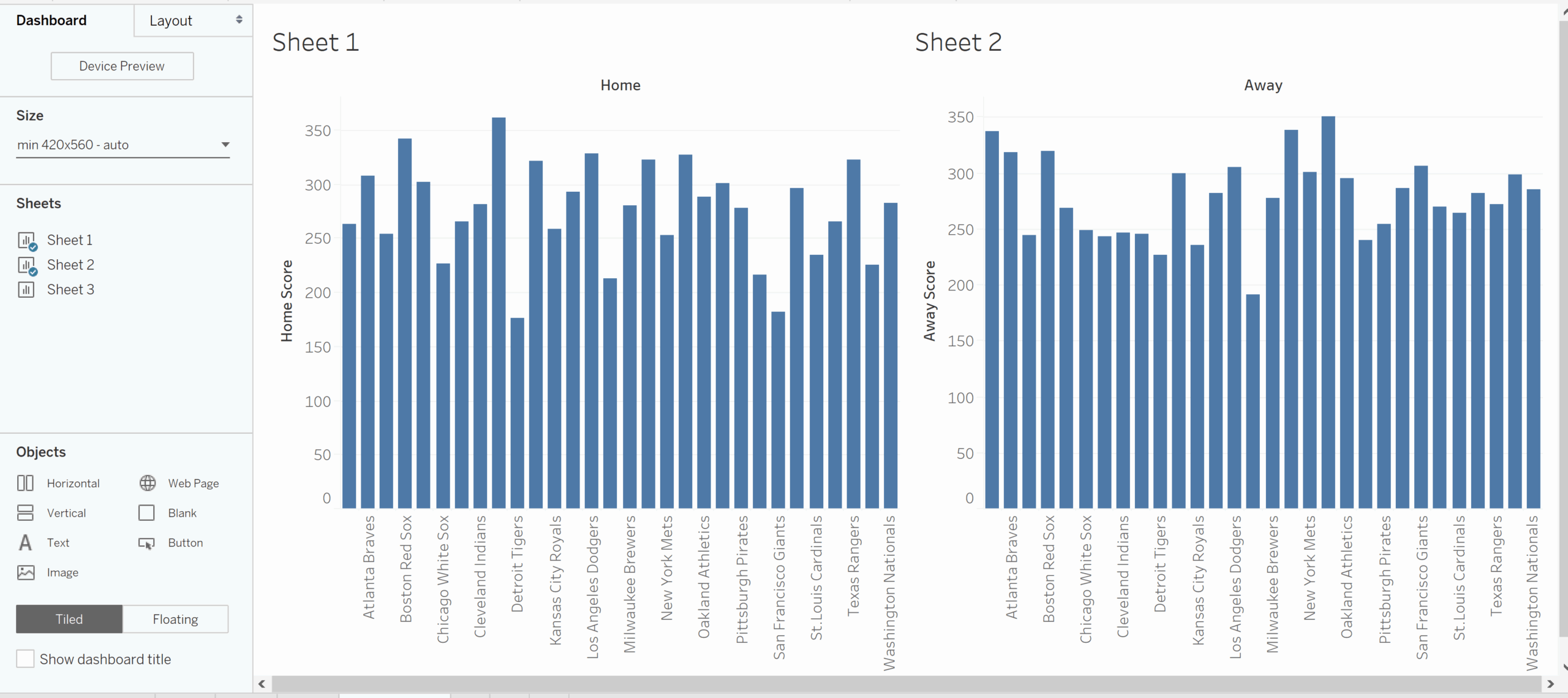Viewport: 1568px width, 698px height.
Task: Click the Text object icon
Action: point(26,542)
